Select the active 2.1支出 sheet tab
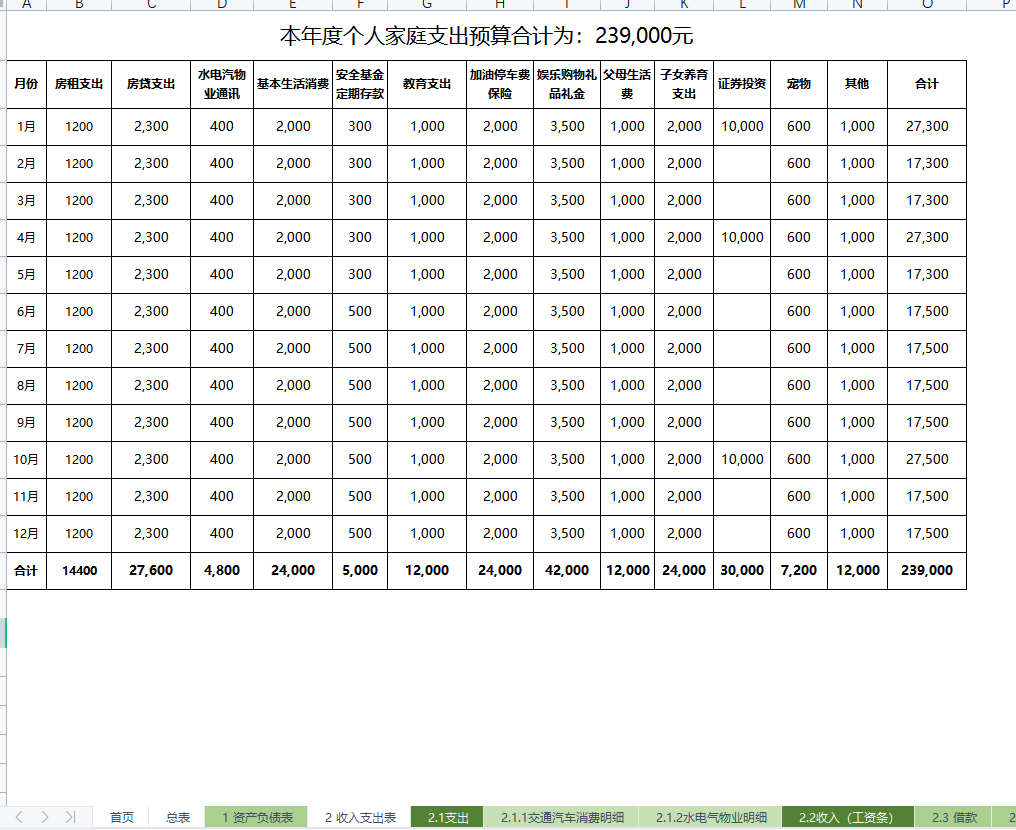 [446, 816]
